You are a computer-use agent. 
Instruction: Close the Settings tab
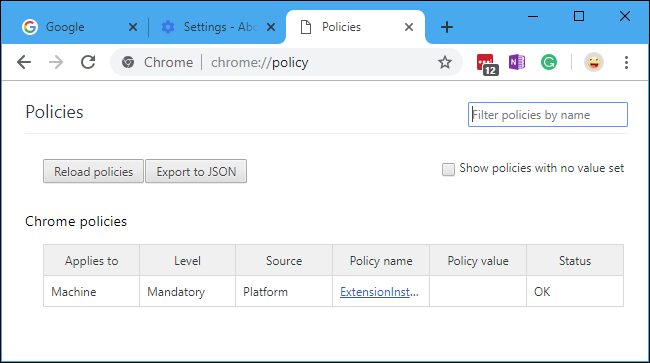tap(271, 27)
